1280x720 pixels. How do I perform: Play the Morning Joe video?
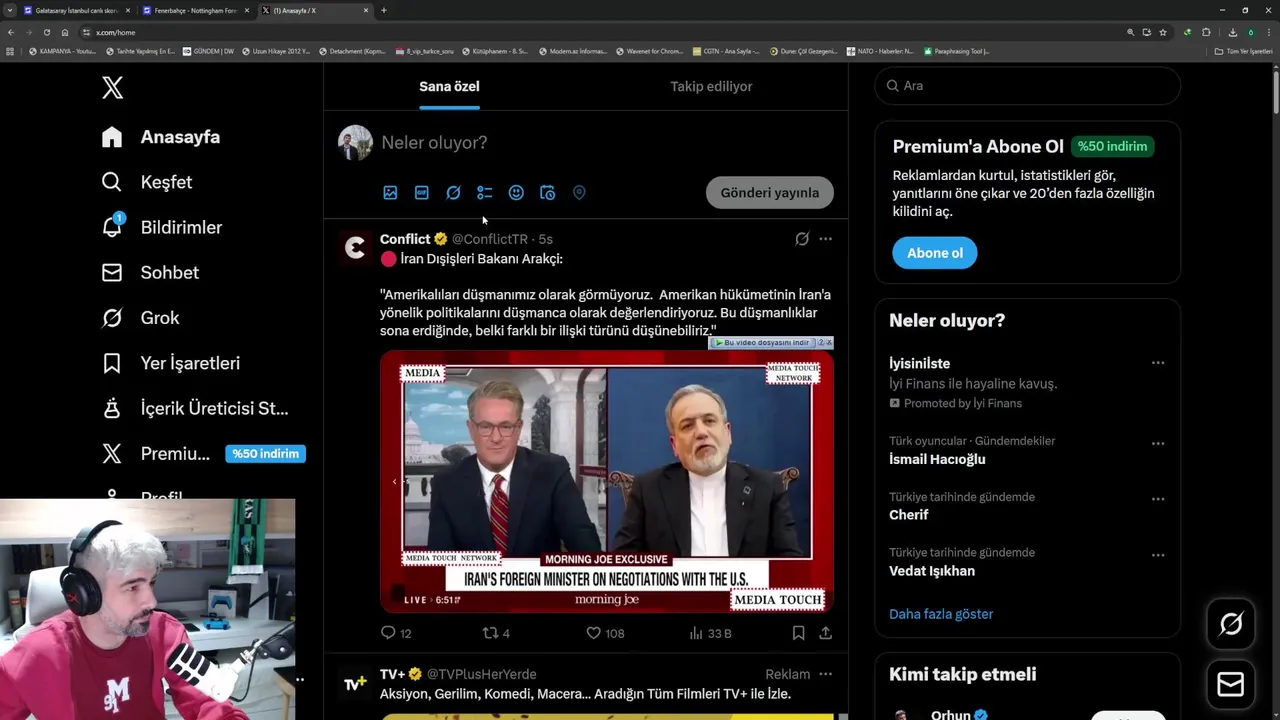pos(607,481)
